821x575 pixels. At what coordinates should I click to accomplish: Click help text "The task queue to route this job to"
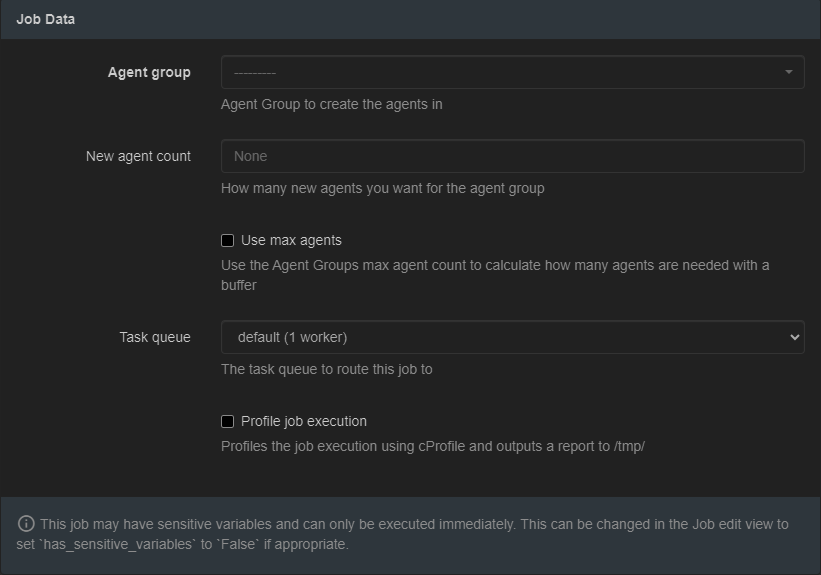click(x=326, y=369)
